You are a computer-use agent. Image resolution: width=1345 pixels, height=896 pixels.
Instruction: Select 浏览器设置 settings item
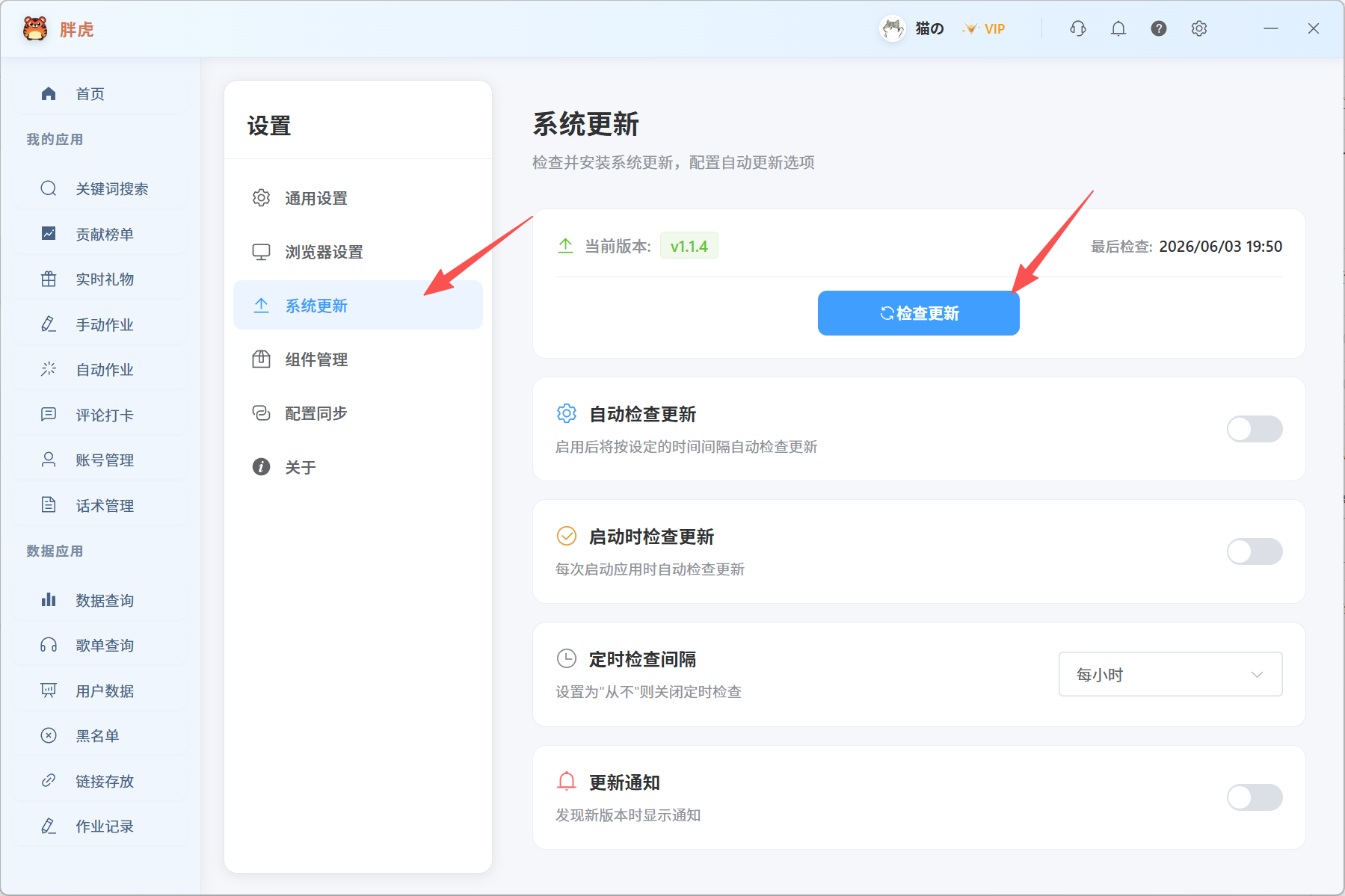[x=358, y=252]
